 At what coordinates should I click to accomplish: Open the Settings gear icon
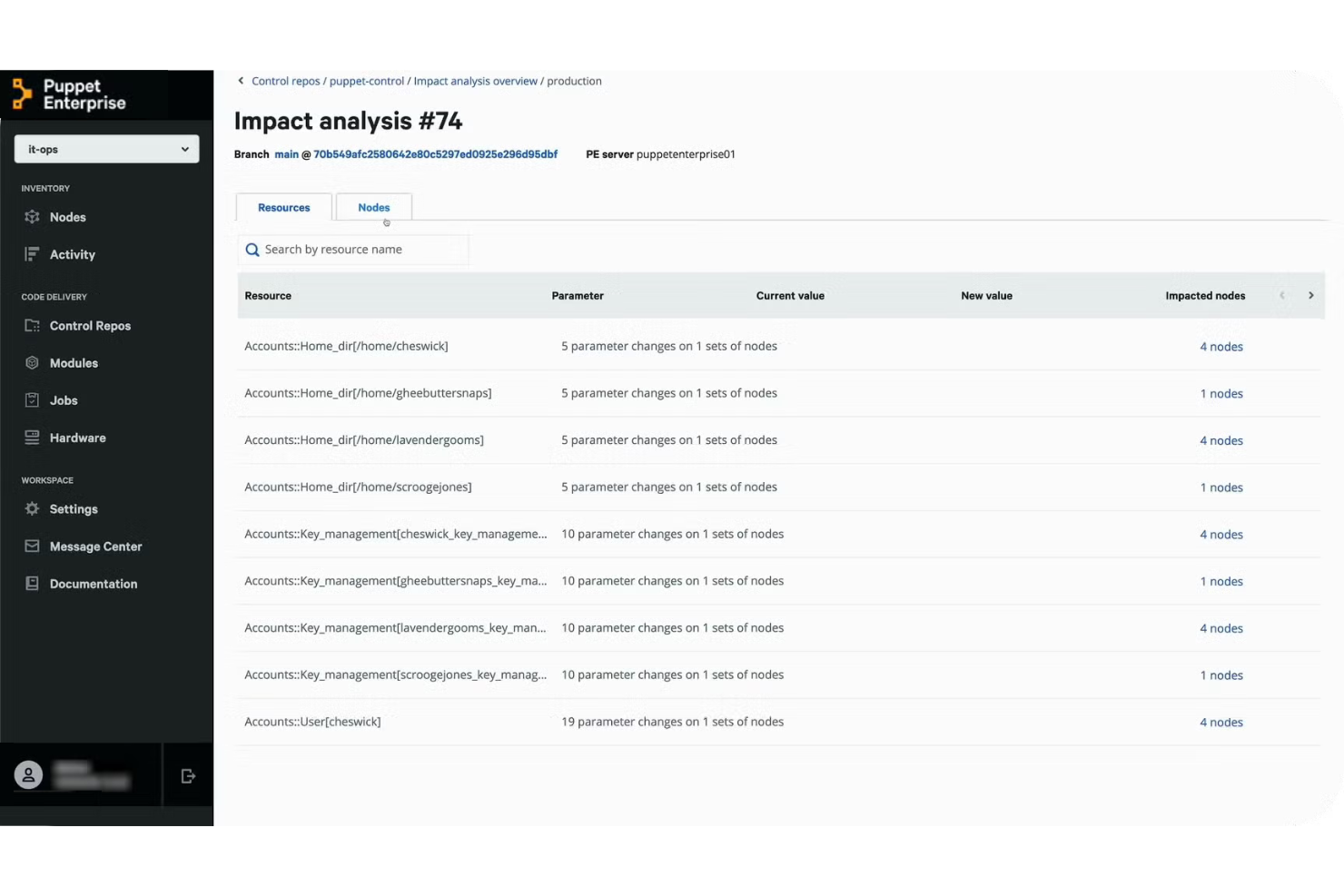click(31, 508)
